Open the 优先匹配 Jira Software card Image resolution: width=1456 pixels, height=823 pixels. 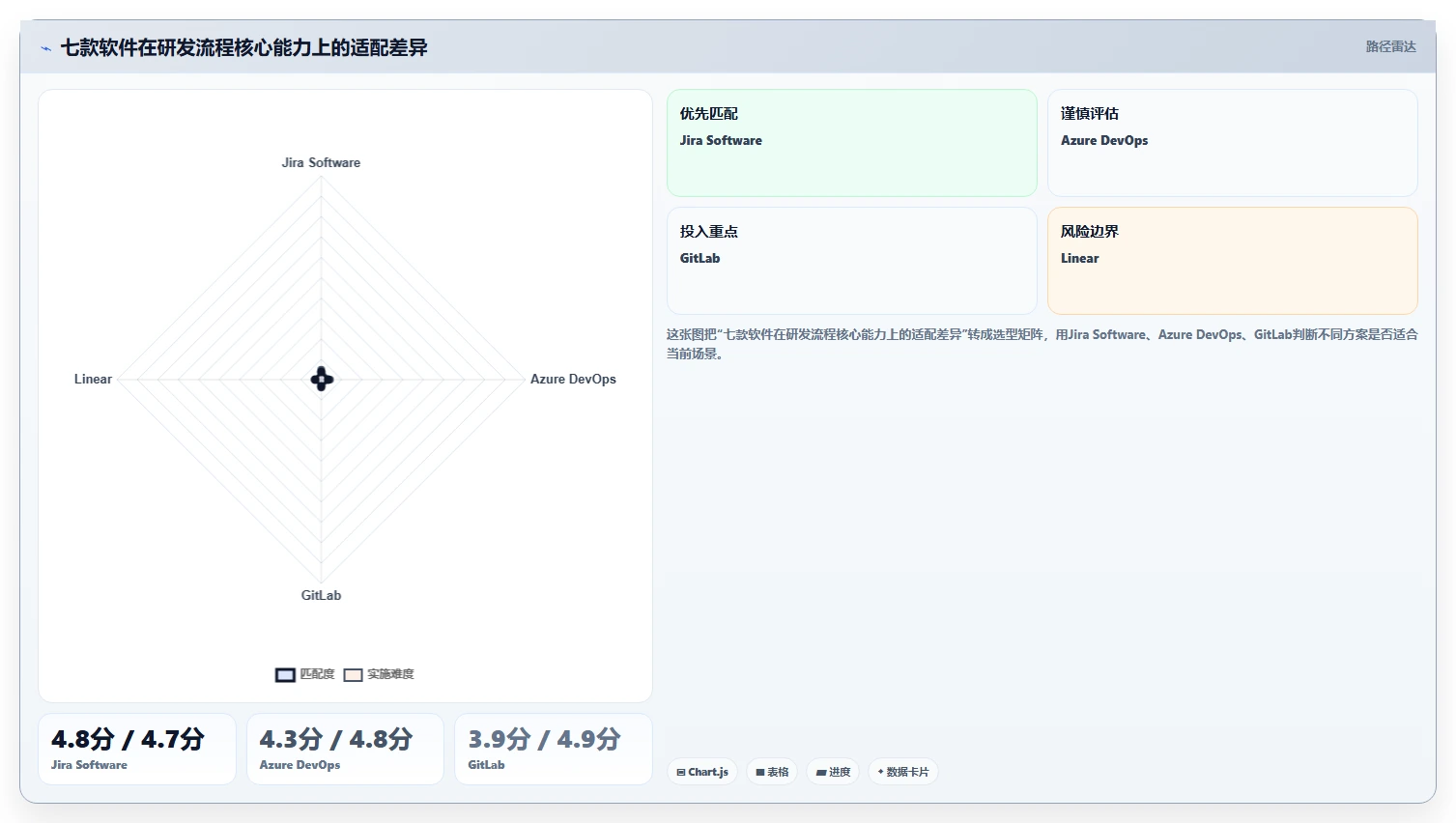[x=851, y=143]
